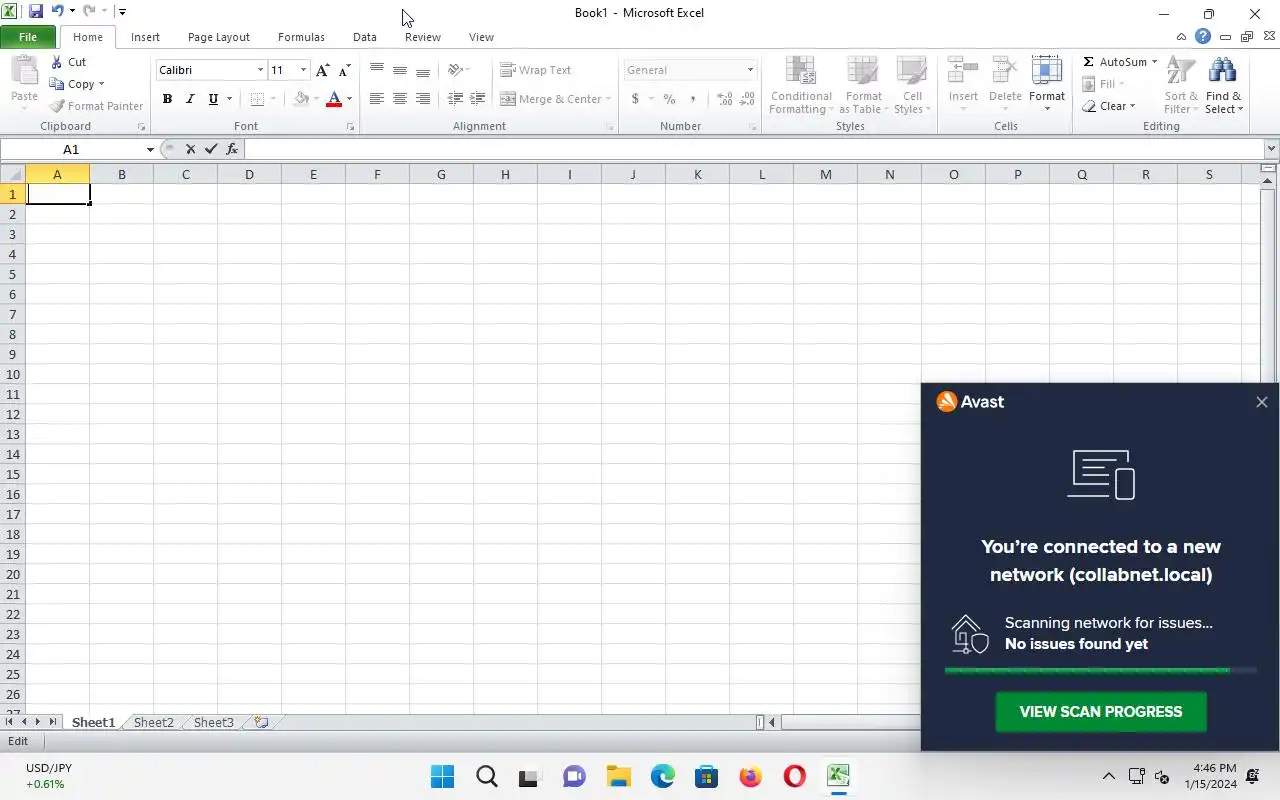Apply Accounting number format dollar icon
The image size is (1280, 800).
(635, 99)
